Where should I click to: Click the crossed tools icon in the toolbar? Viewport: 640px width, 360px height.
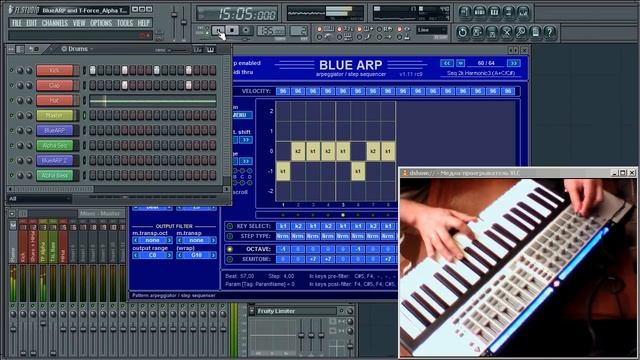tap(506, 32)
